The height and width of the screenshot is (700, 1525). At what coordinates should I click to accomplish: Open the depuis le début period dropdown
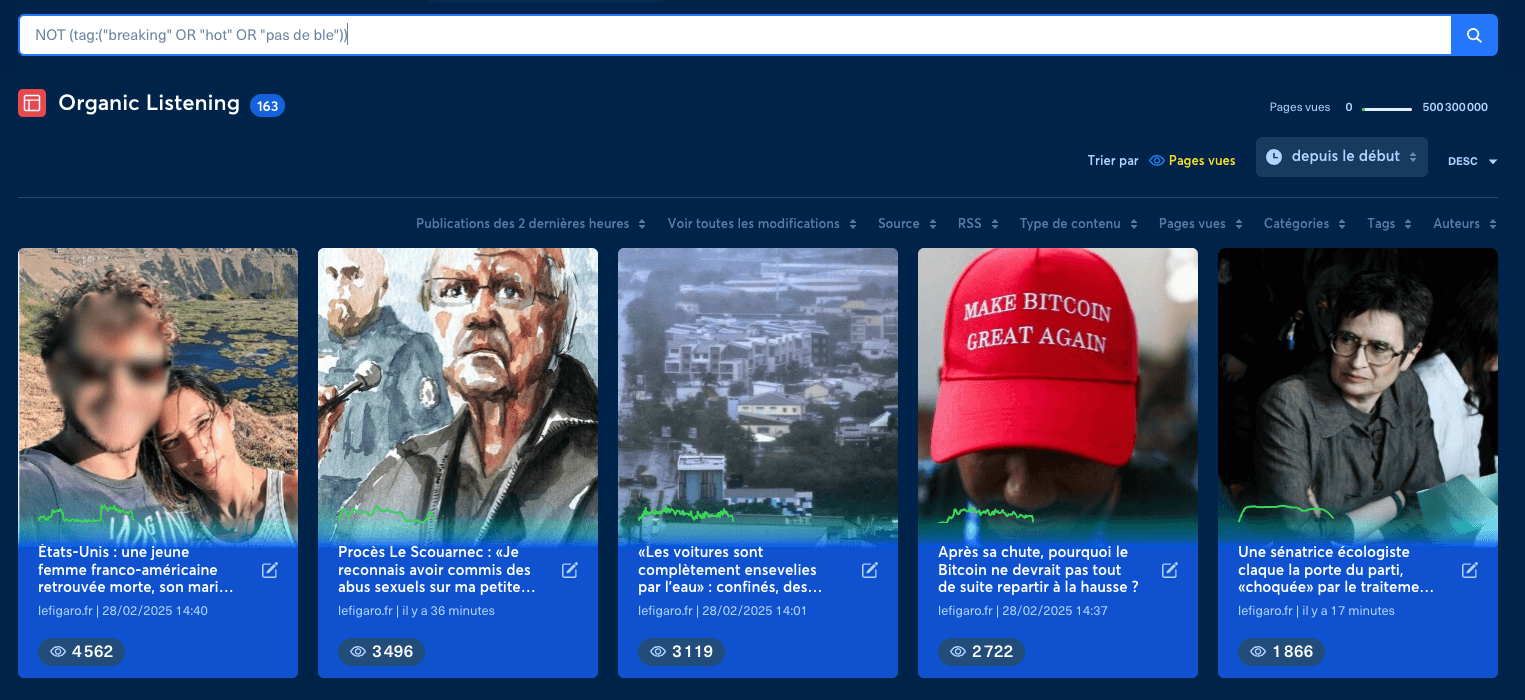coord(1342,157)
